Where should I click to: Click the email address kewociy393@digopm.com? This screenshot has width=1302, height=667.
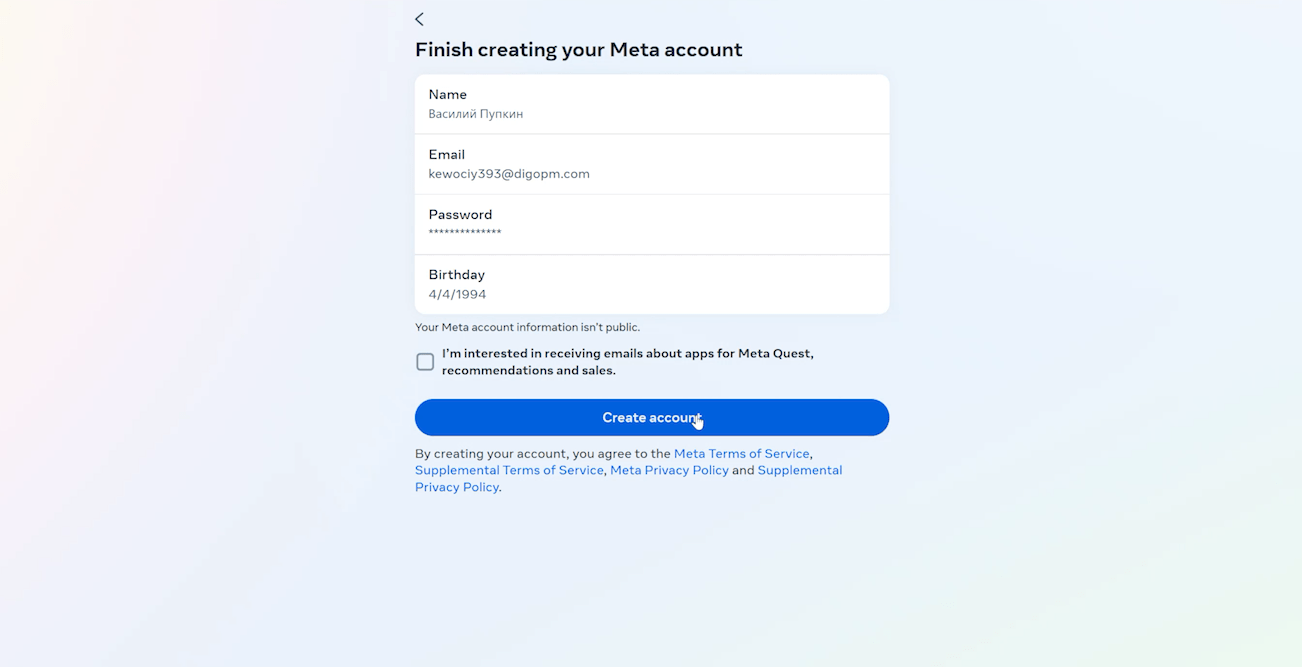click(509, 174)
